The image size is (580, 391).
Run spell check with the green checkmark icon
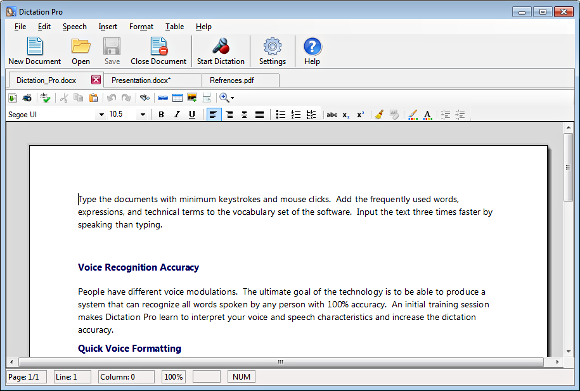tap(45, 98)
